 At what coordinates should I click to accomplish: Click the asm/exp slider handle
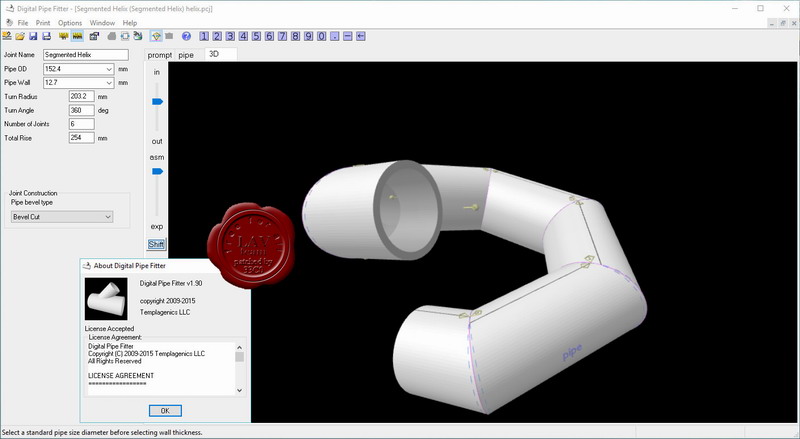pos(157,171)
